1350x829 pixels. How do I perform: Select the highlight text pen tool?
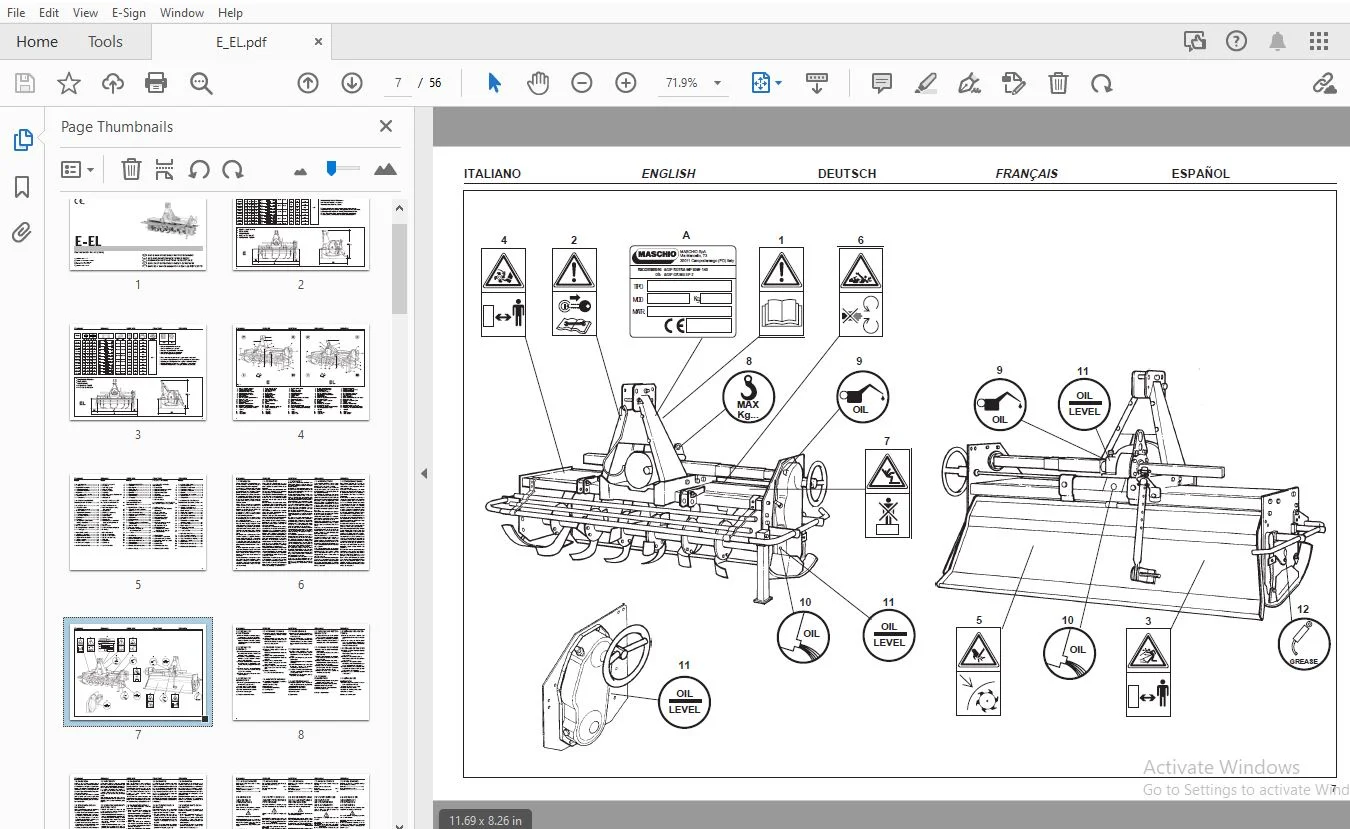(926, 83)
